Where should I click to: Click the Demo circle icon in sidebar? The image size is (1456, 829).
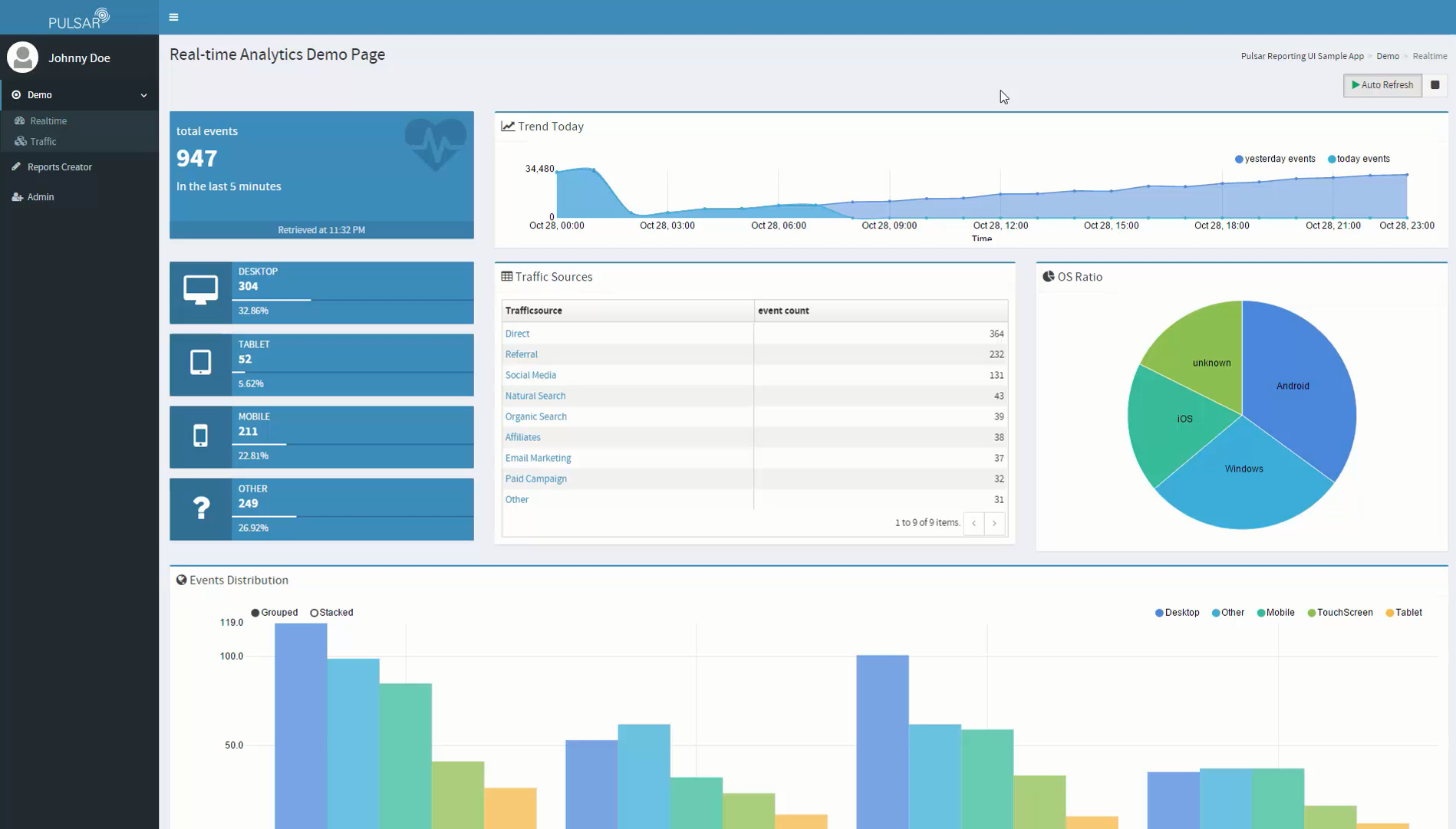pyautogui.click(x=16, y=95)
